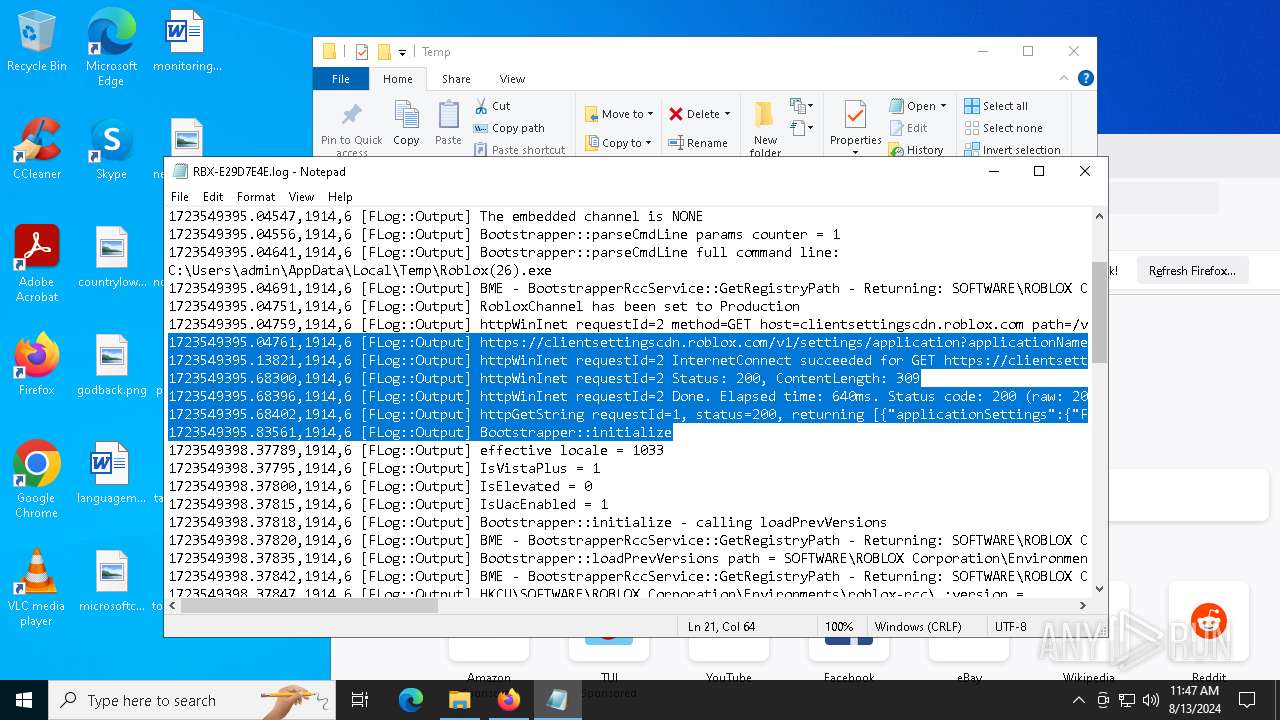The width and height of the screenshot is (1280, 720).
Task: Click the Refresh Firefox button
Action: (x=1191, y=271)
